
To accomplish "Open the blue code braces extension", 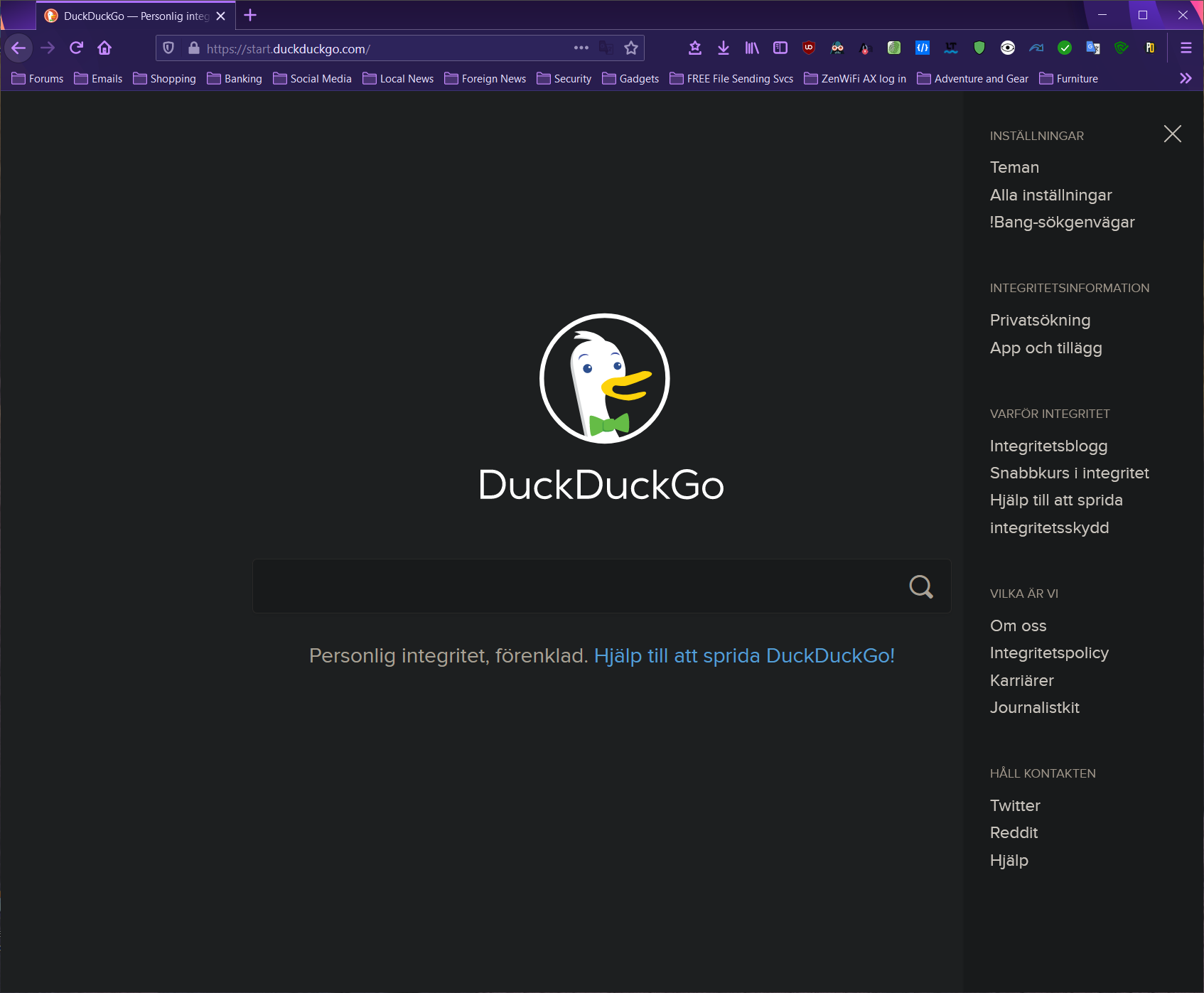I will tap(923, 48).
